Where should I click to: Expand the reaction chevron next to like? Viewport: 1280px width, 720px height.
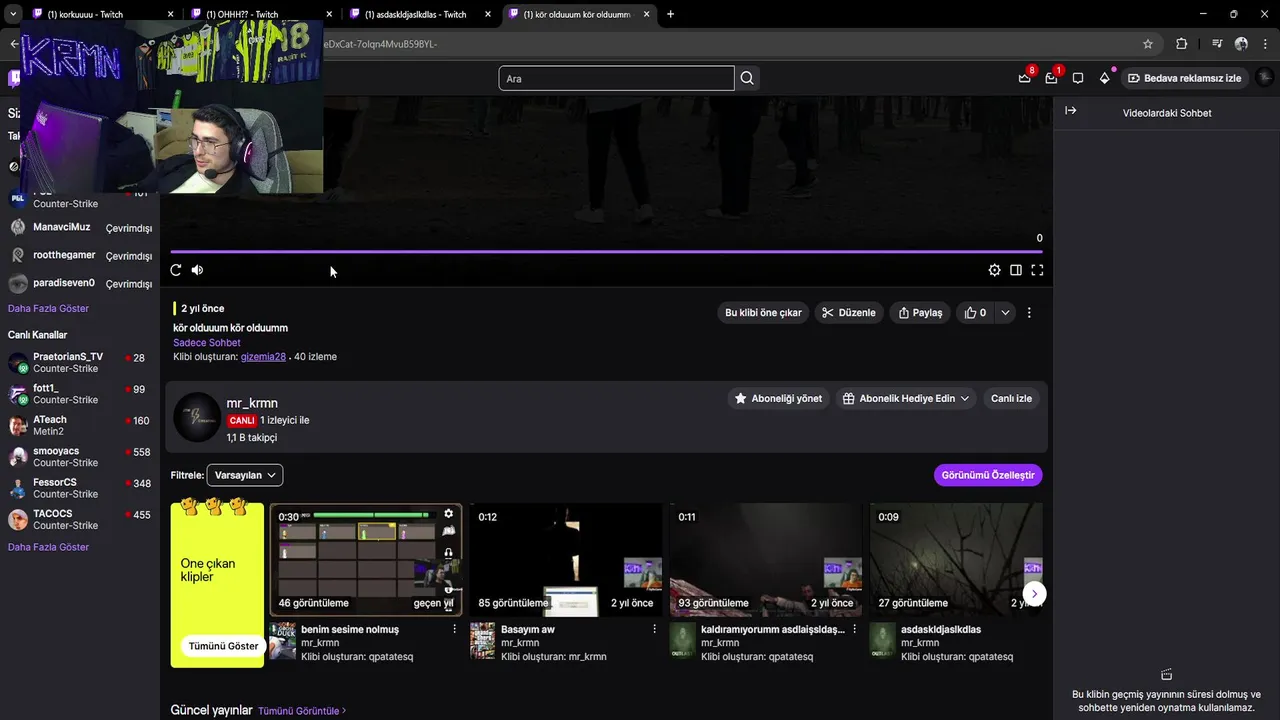click(1005, 313)
